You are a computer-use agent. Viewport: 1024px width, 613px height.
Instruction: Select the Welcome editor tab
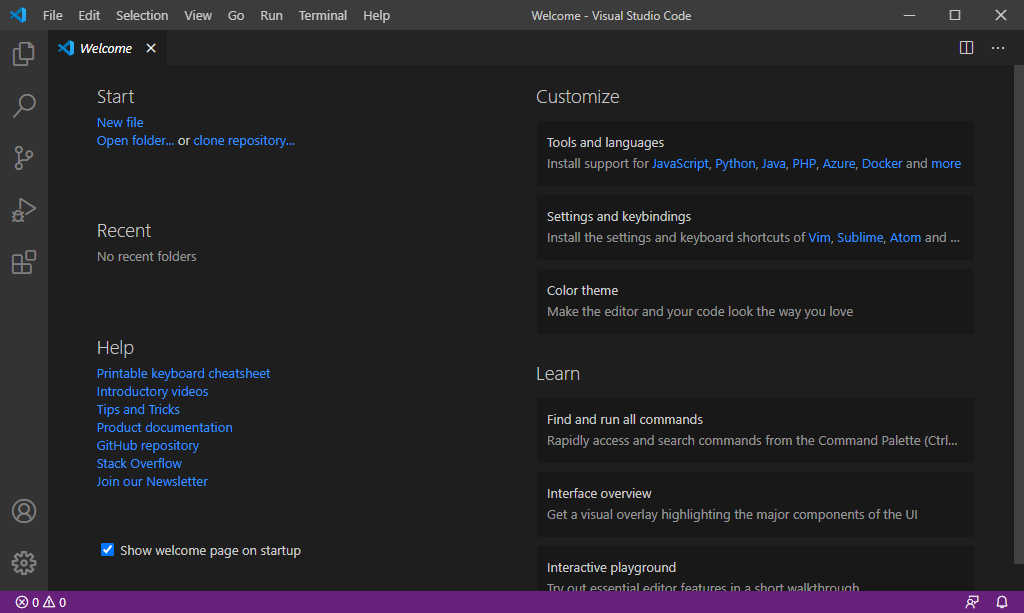click(108, 48)
